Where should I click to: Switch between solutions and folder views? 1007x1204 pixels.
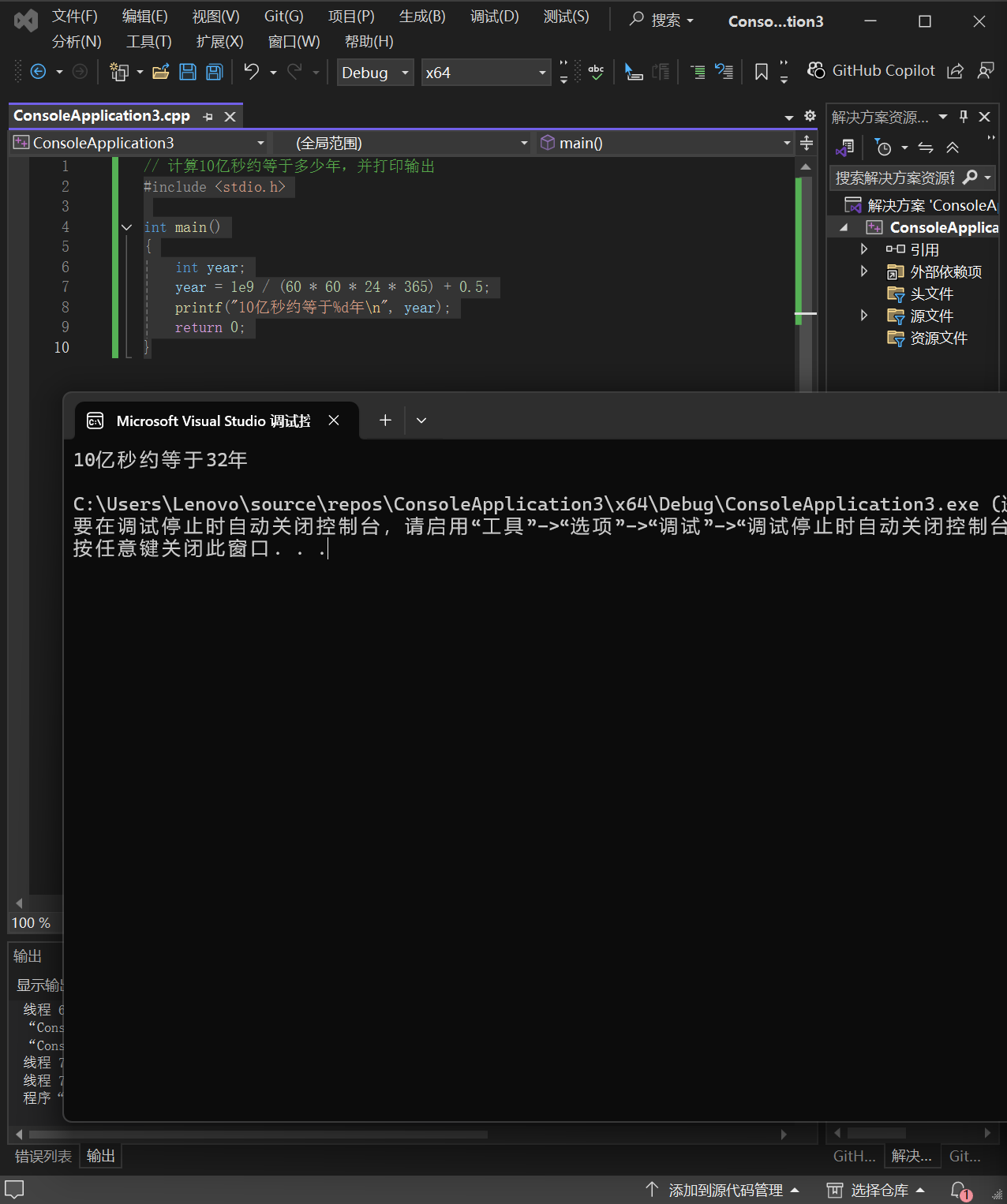point(845,148)
